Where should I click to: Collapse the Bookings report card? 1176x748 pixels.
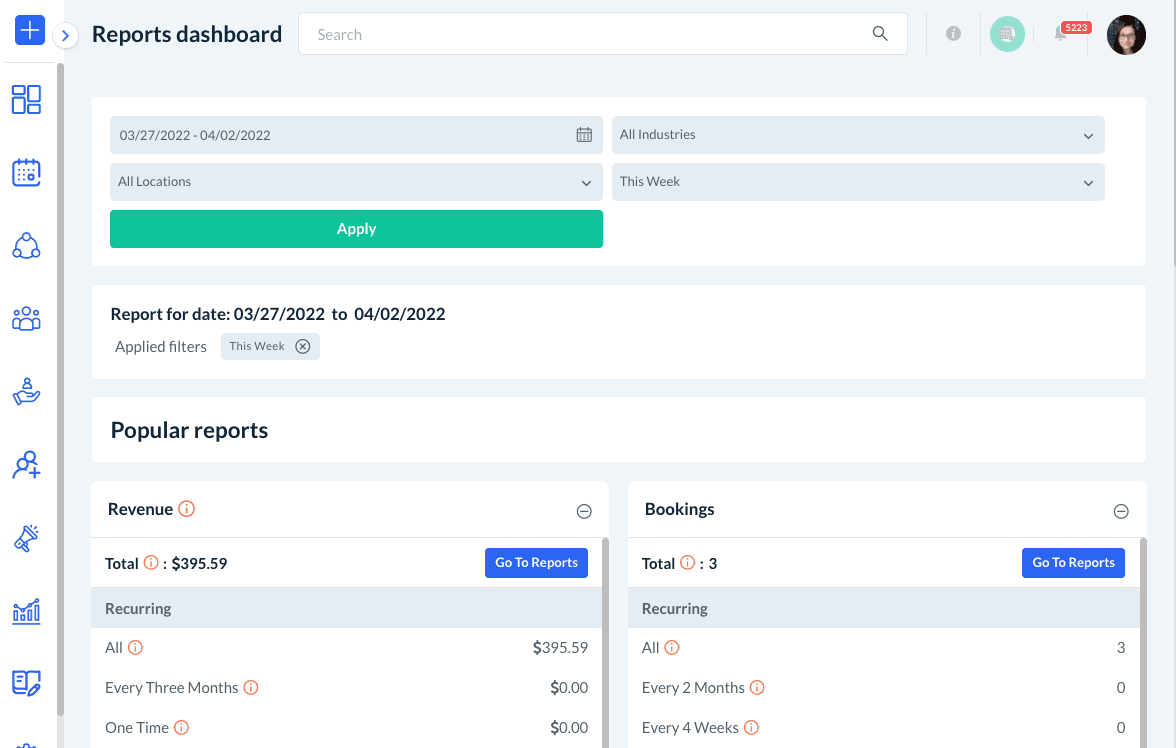pos(1121,511)
